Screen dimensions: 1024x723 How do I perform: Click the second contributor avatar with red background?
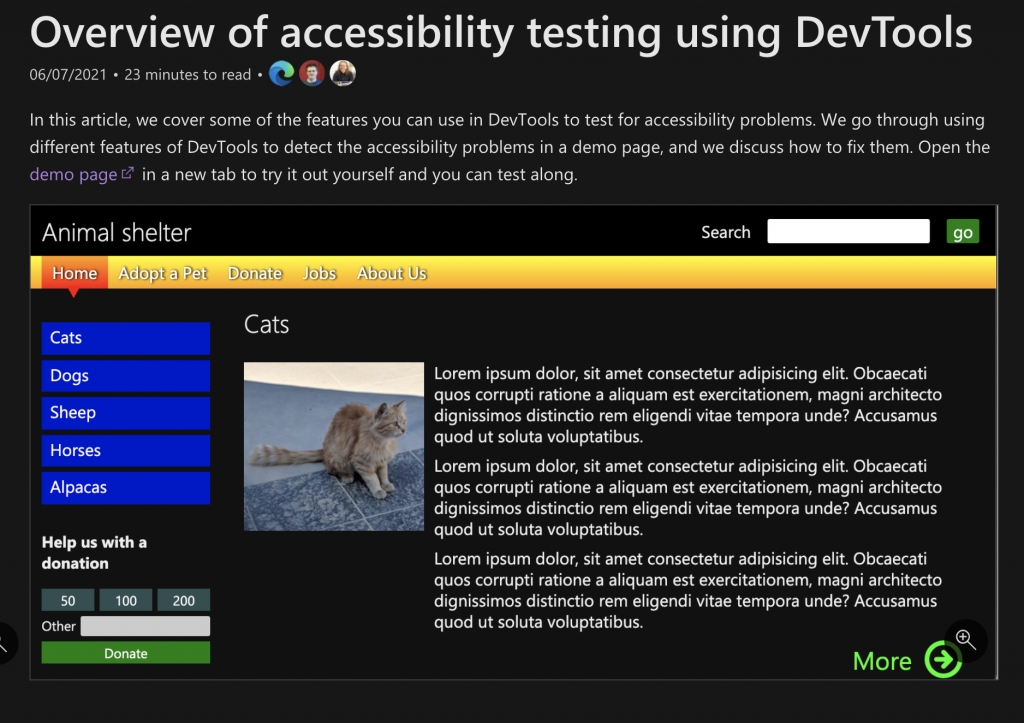[x=312, y=73]
